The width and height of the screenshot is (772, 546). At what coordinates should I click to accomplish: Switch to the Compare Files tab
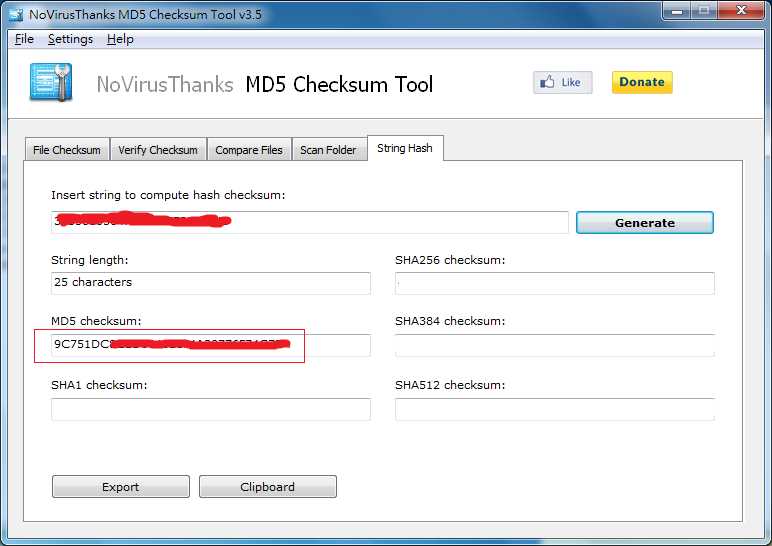tap(249, 150)
